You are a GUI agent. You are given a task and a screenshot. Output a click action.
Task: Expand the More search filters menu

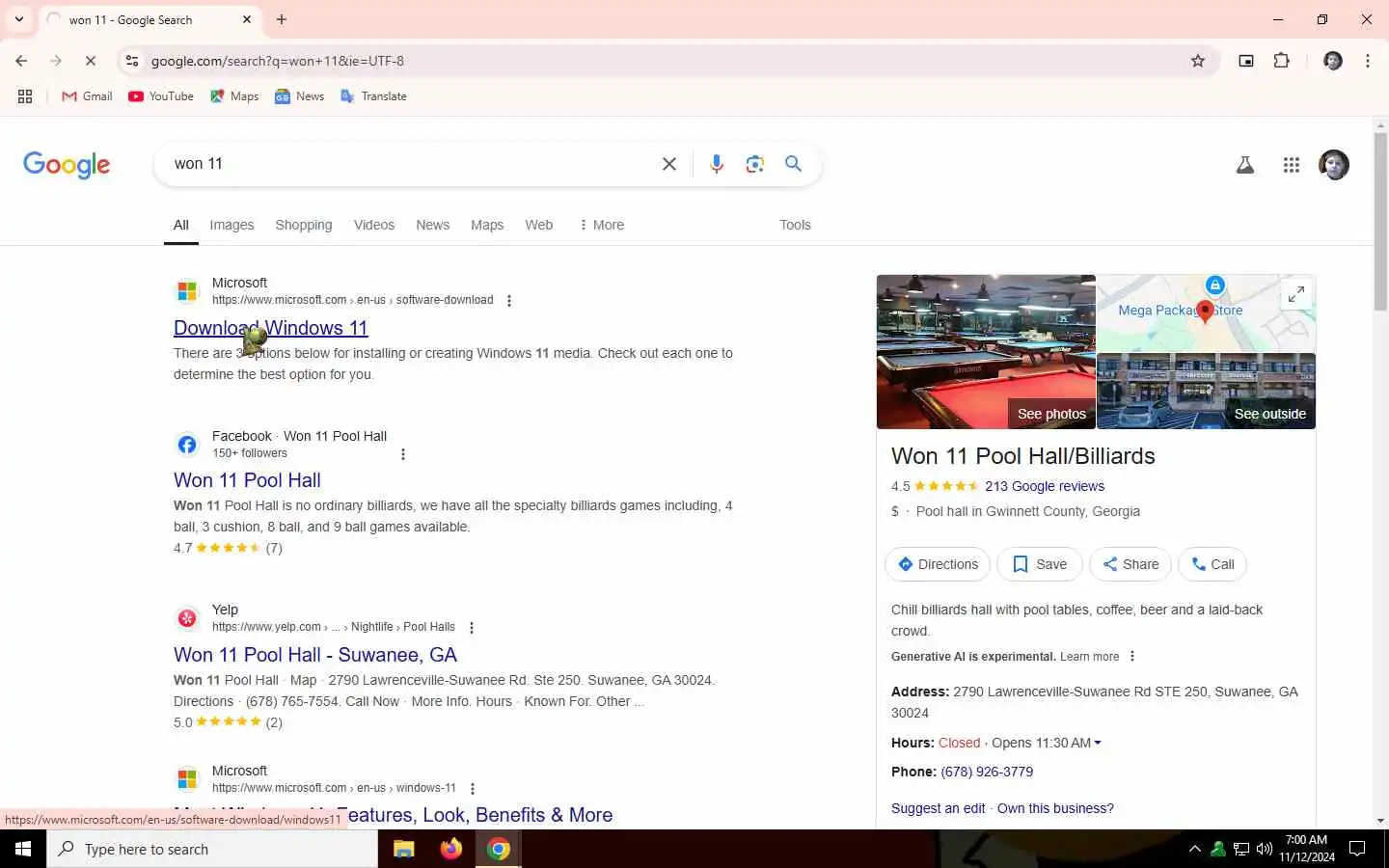click(601, 225)
